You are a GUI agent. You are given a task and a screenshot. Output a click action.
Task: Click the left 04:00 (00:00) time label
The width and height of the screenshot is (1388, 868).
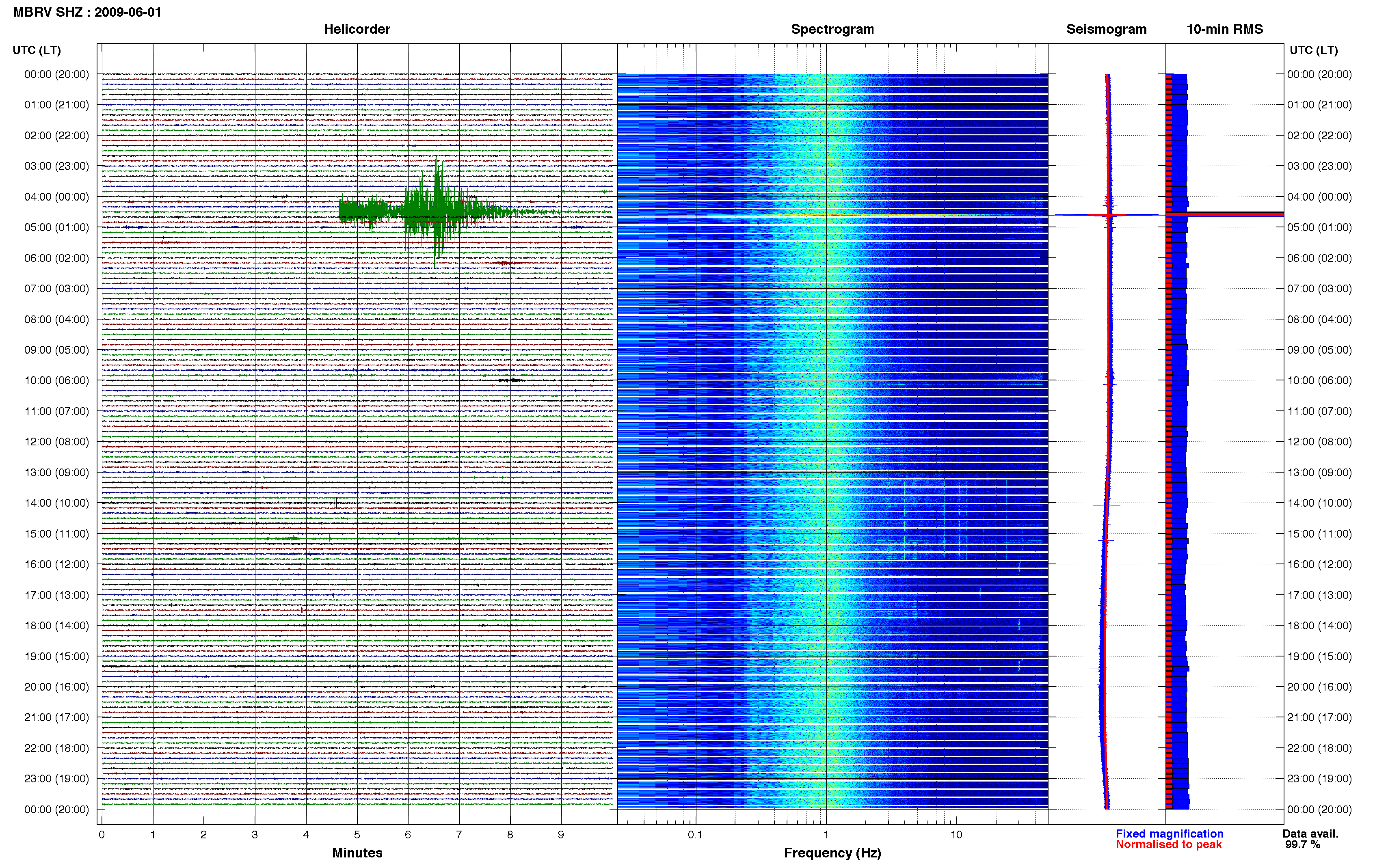tap(56, 197)
